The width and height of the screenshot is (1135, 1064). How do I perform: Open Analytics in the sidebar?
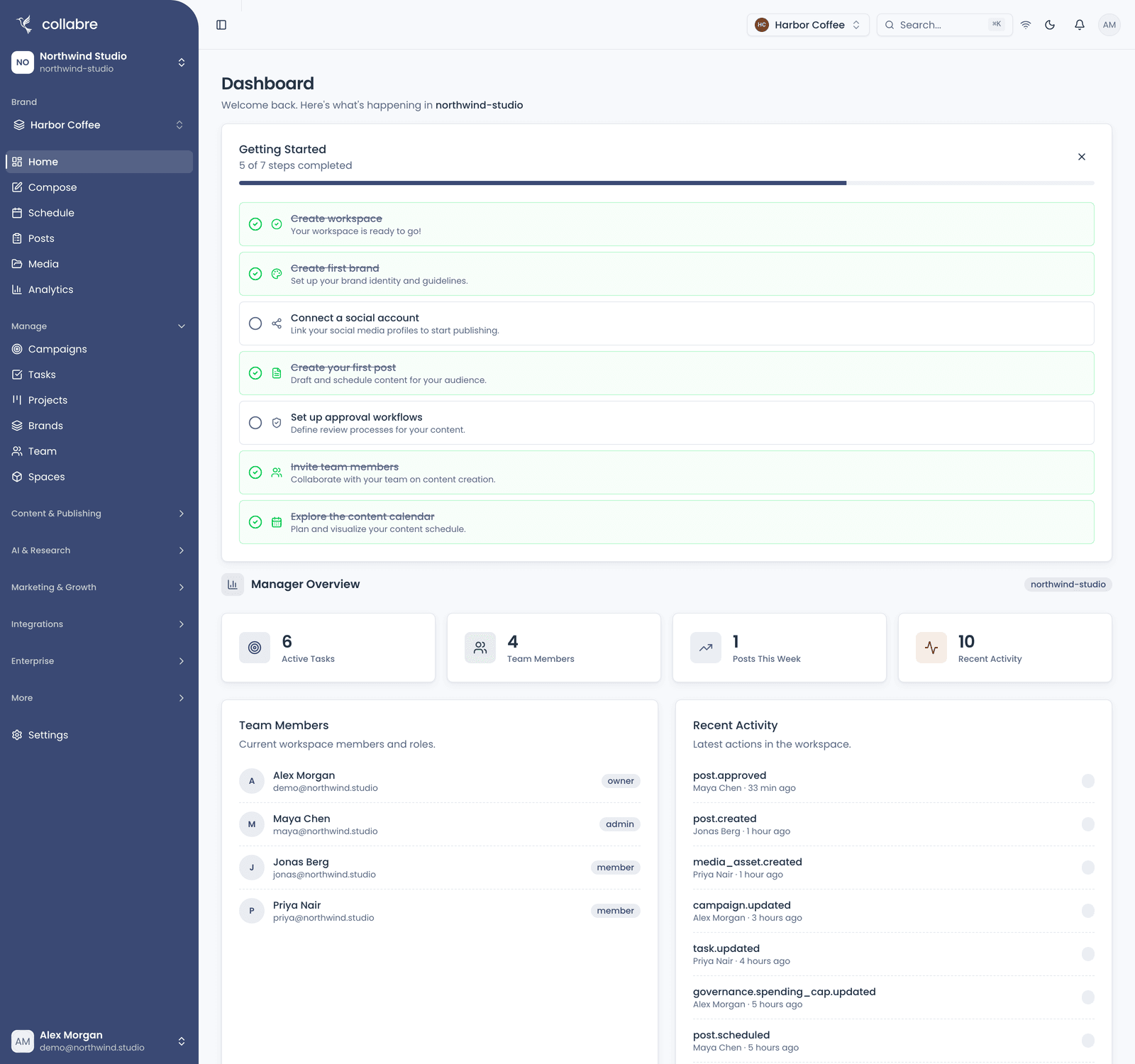coord(99,289)
